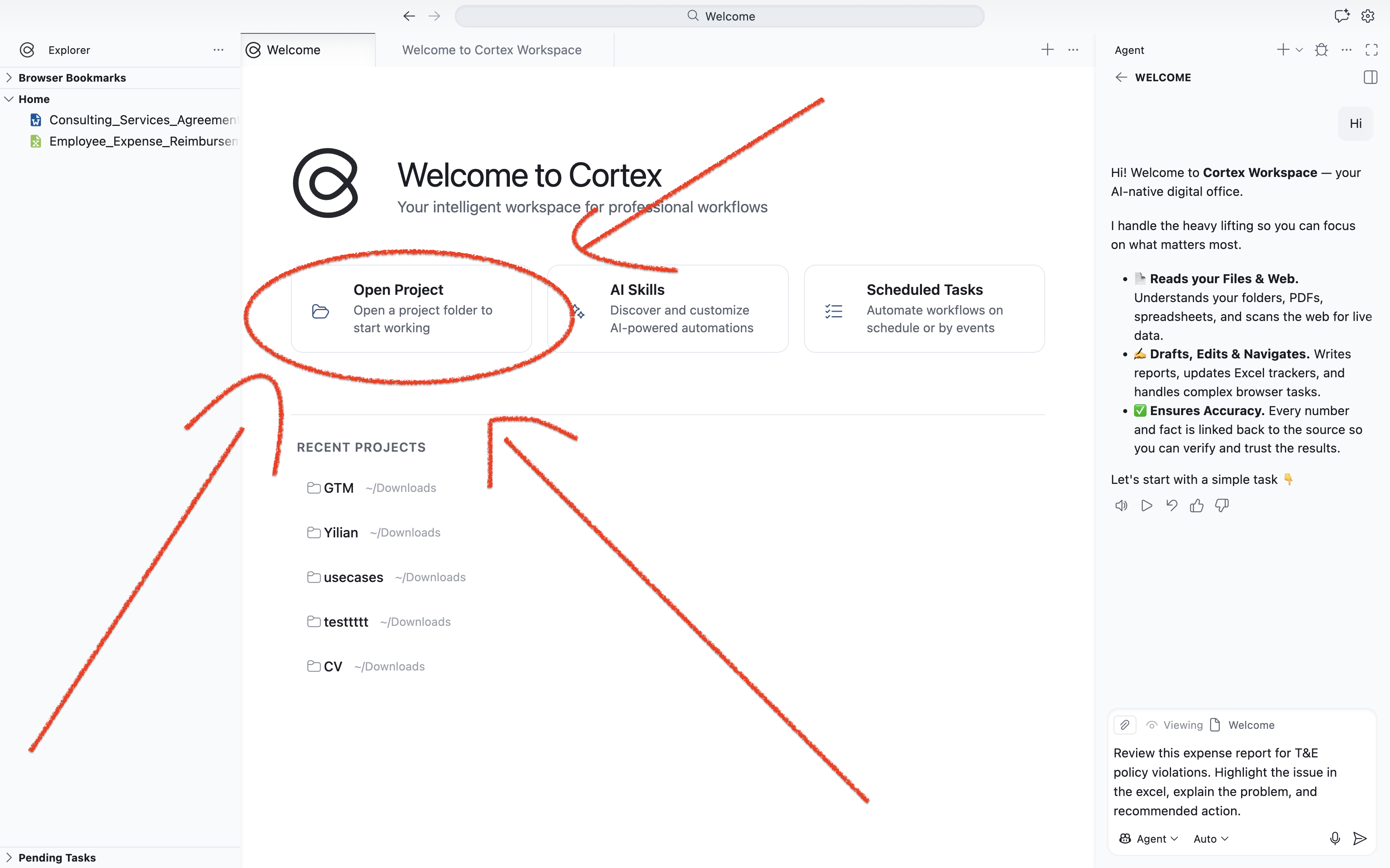Toggle the Viewing context eye icon
Viewport: 1390px width, 868px height.
pyautogui.click(x=1152, y=725)
